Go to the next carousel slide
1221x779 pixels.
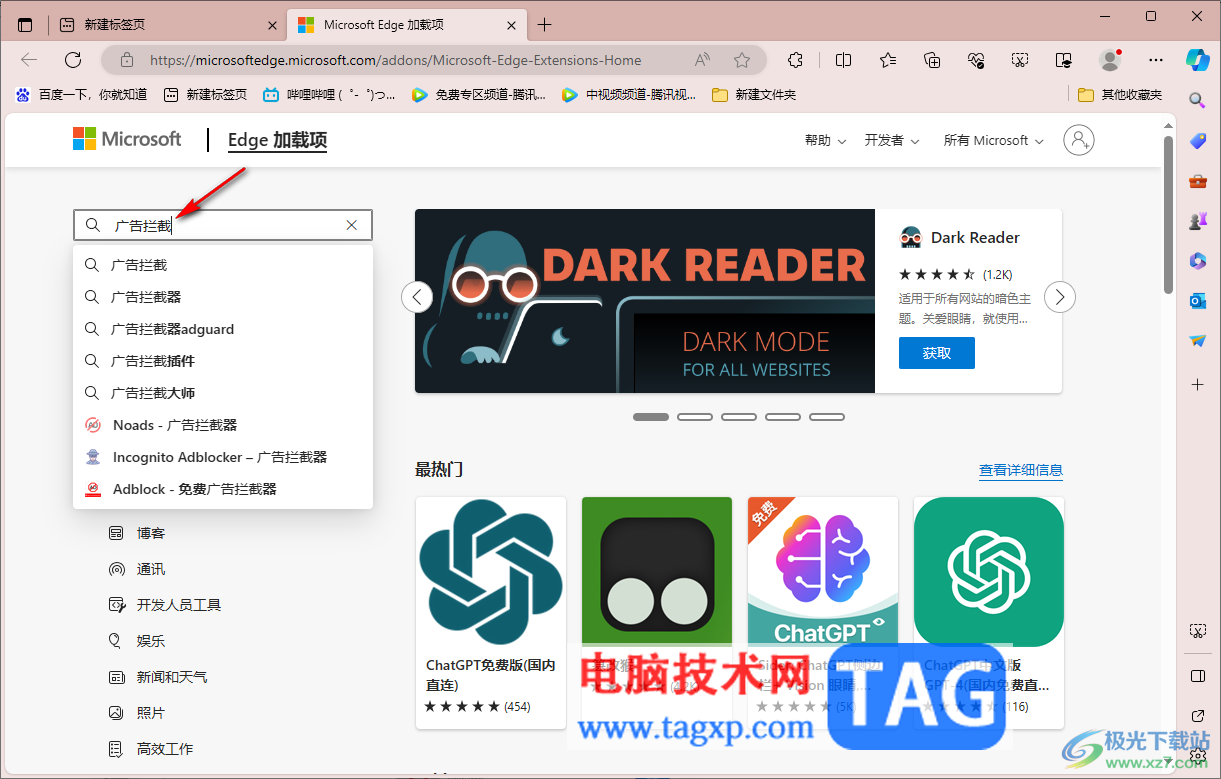pos(1060,297)
